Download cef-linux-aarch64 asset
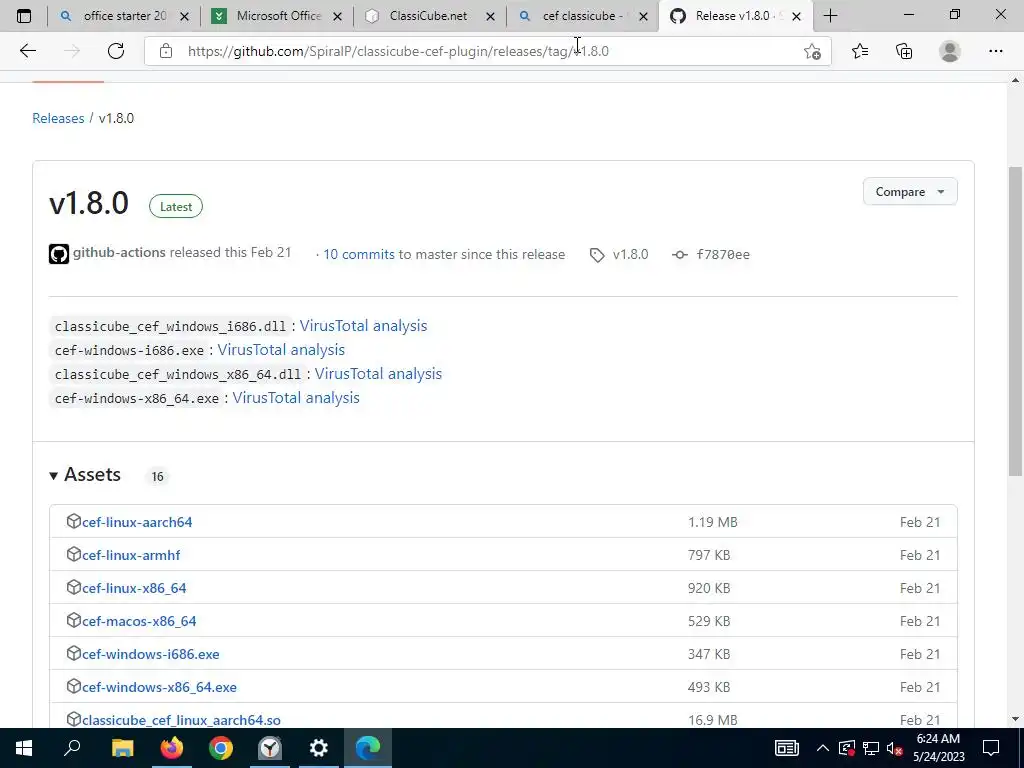 point(137,522)
